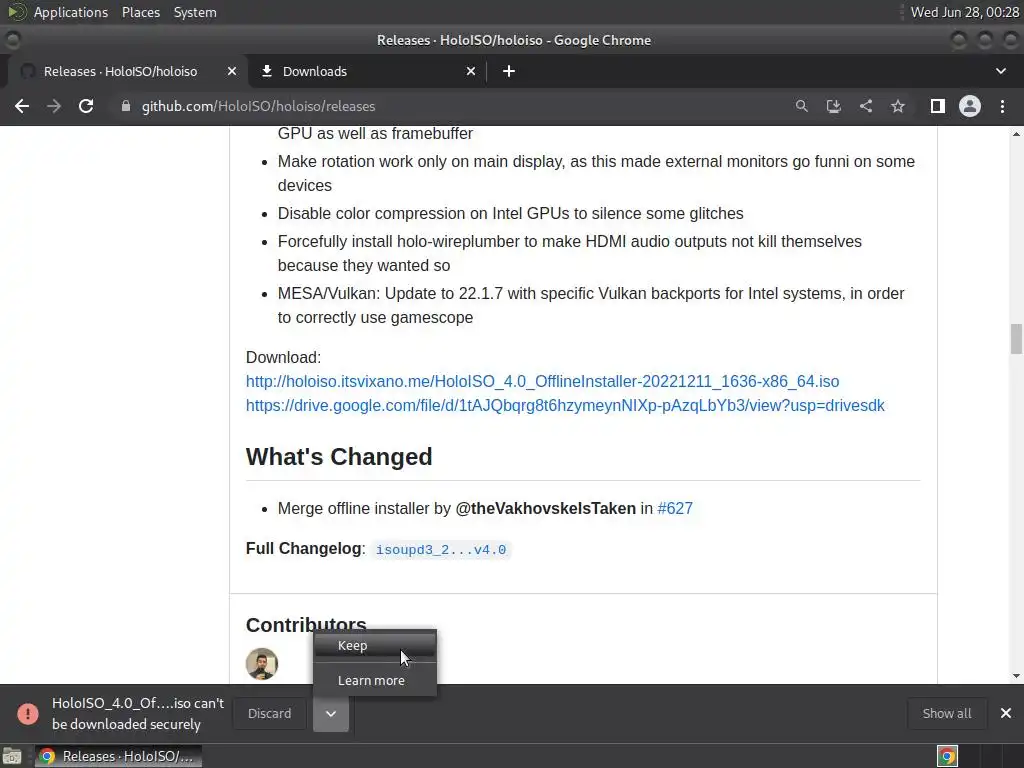Click the scrollbar down arrow
This screenshot has height=768, width=1024.
click(x=1016, y=676)
